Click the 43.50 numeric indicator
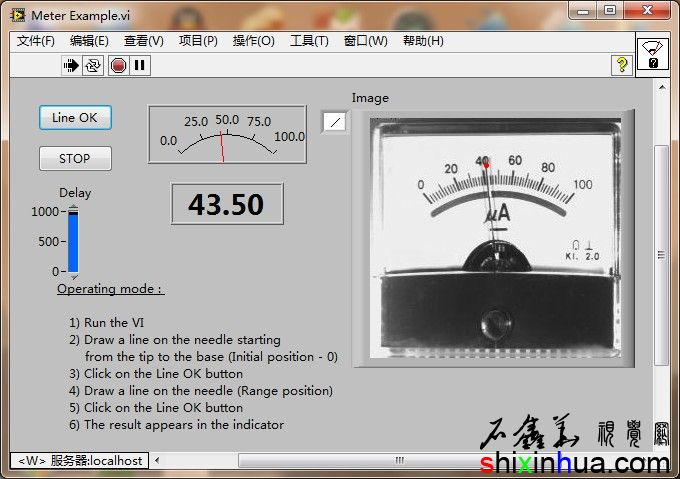 (x=226, y=204)
